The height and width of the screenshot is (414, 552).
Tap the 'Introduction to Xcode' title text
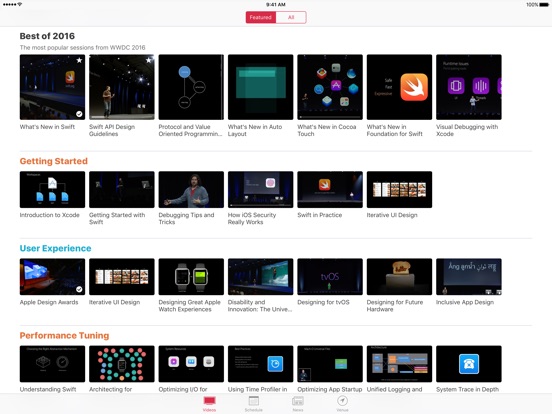pyautogui.click(x=50, y=215)
